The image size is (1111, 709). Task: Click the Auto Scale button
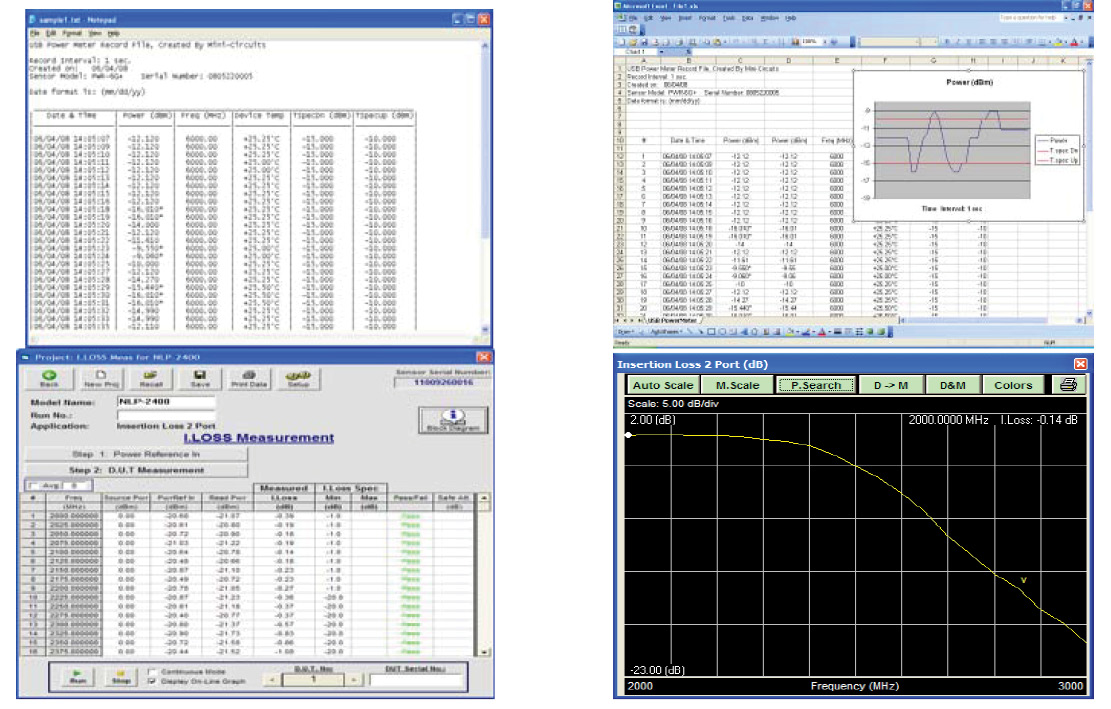point(663,385)
